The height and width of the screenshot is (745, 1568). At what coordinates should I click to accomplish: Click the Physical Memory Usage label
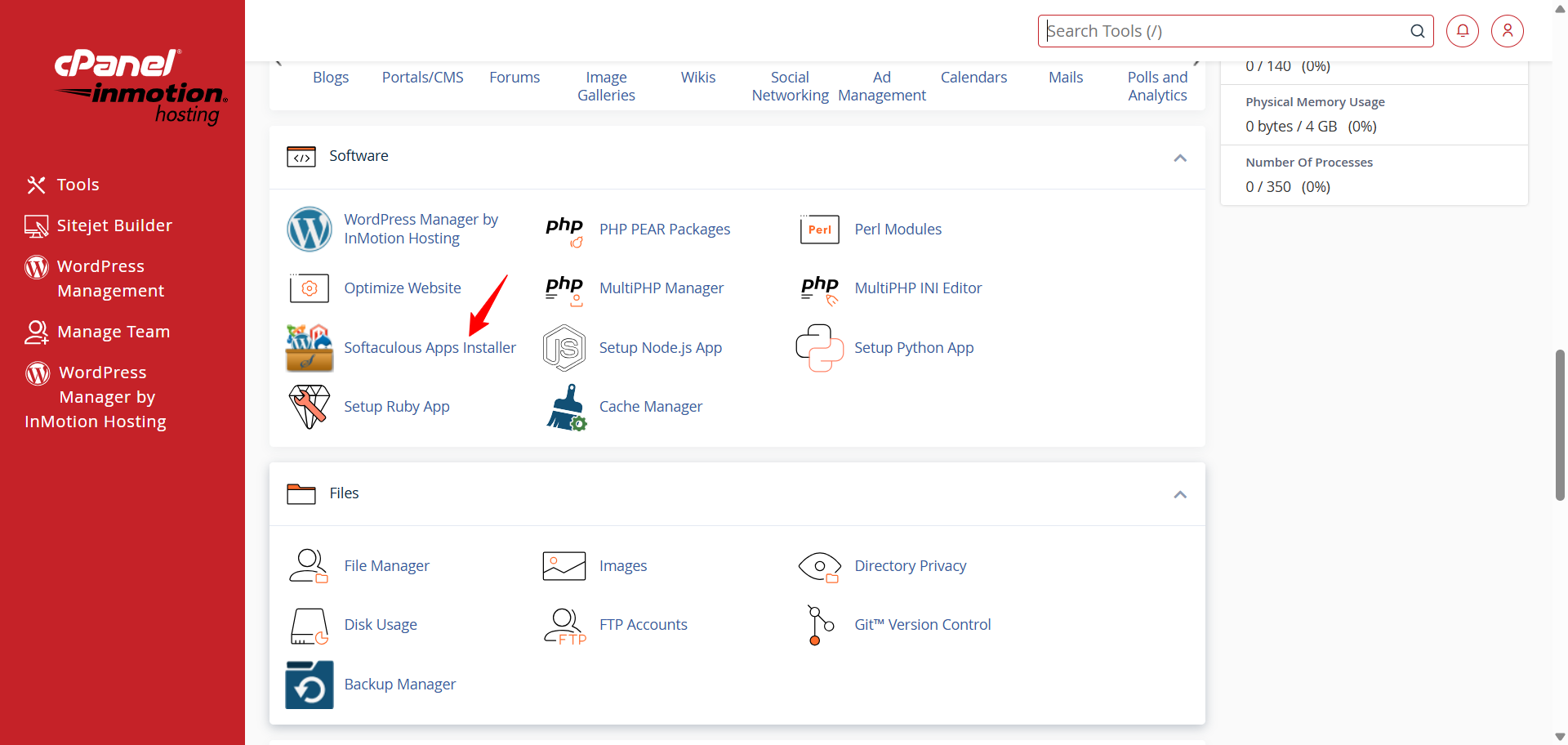coord(1315,102)
